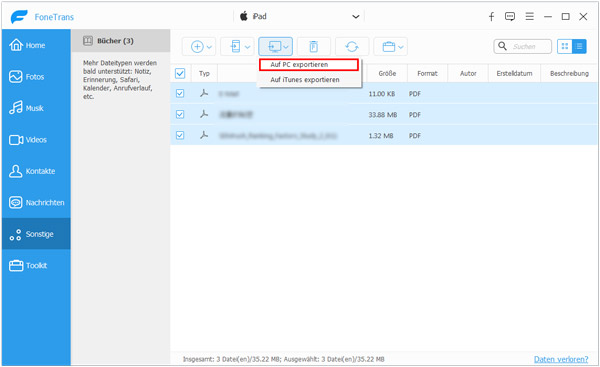Choose Auf PC exportieren

(309, 65)
